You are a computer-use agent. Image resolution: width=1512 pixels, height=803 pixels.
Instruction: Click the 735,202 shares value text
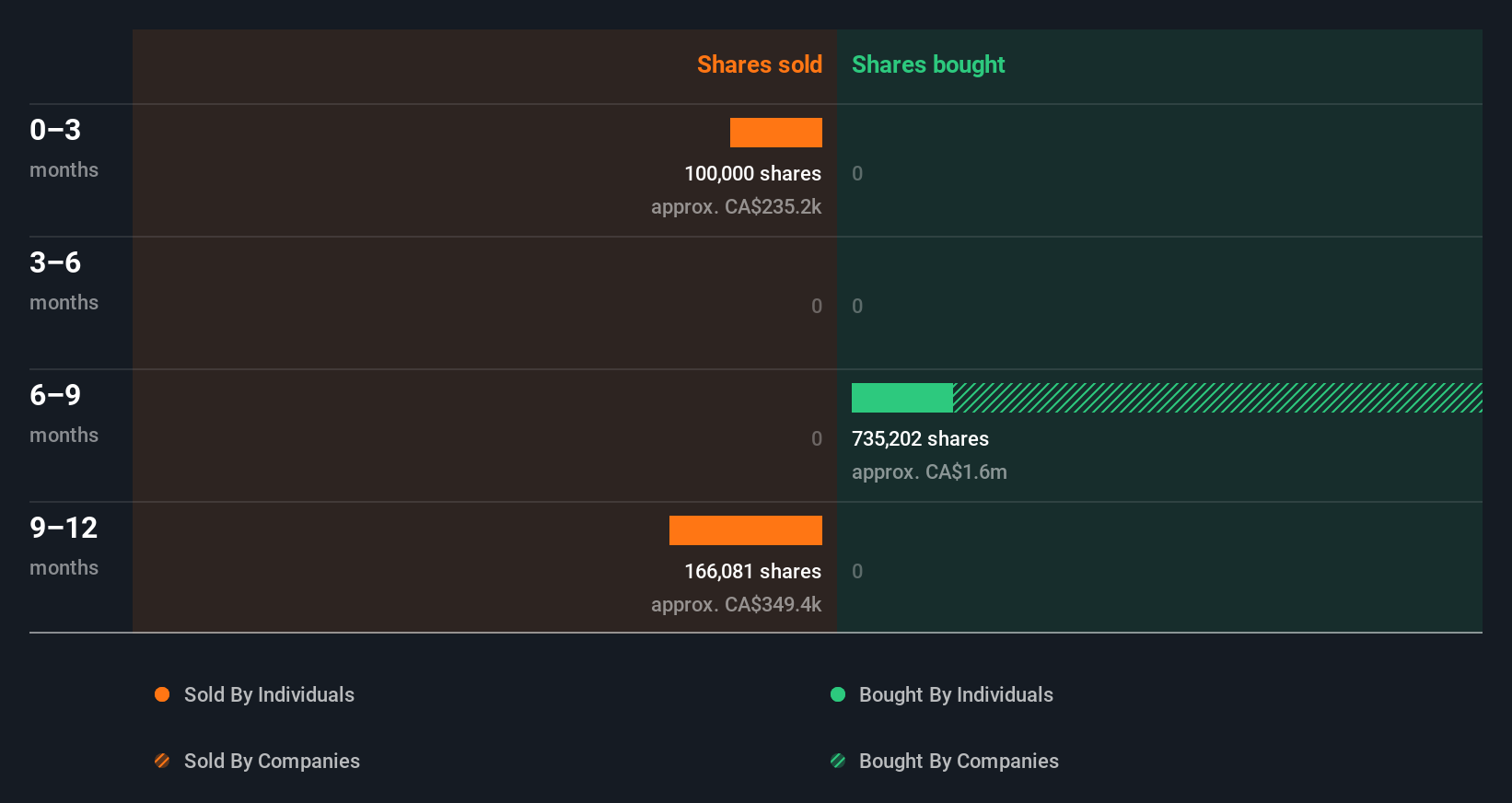920,438
